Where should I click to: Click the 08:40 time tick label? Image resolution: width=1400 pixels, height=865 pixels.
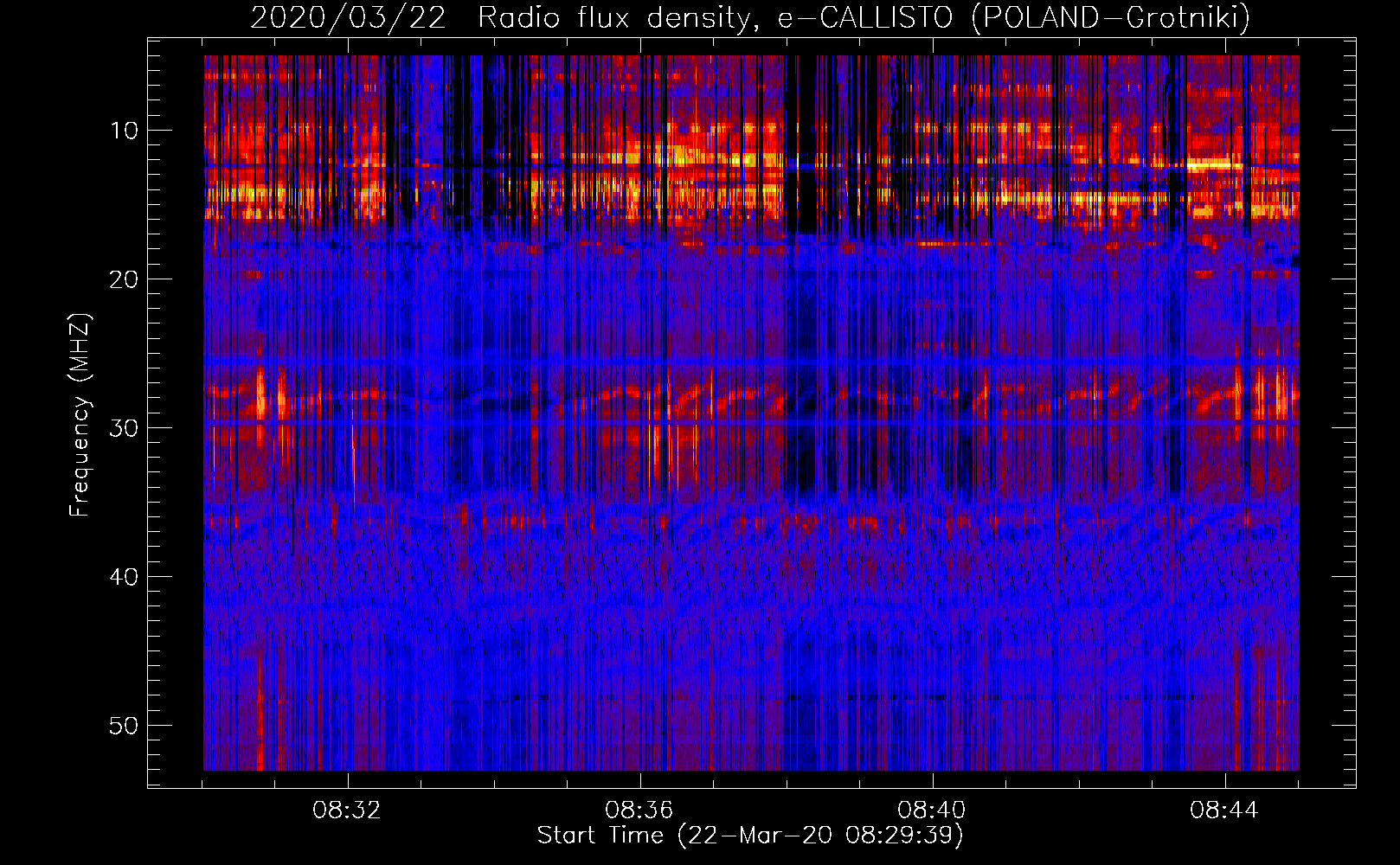pyautogui.click(x=932, y=811)
